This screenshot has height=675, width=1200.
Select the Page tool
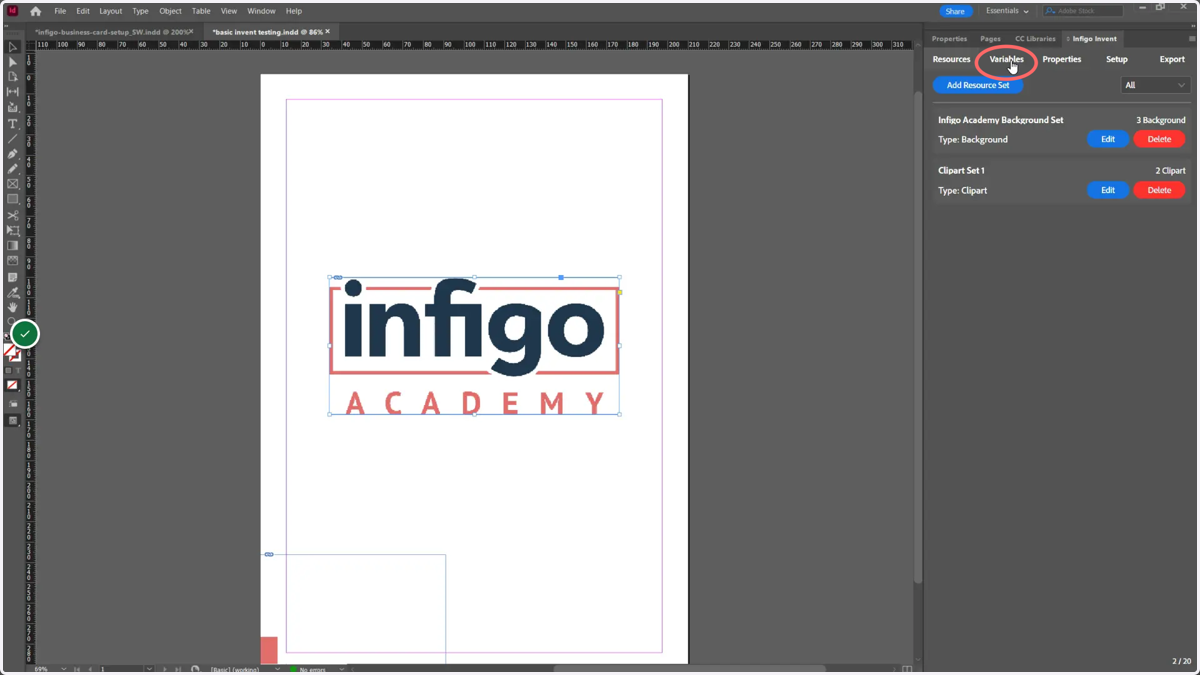tap(13, 77)
